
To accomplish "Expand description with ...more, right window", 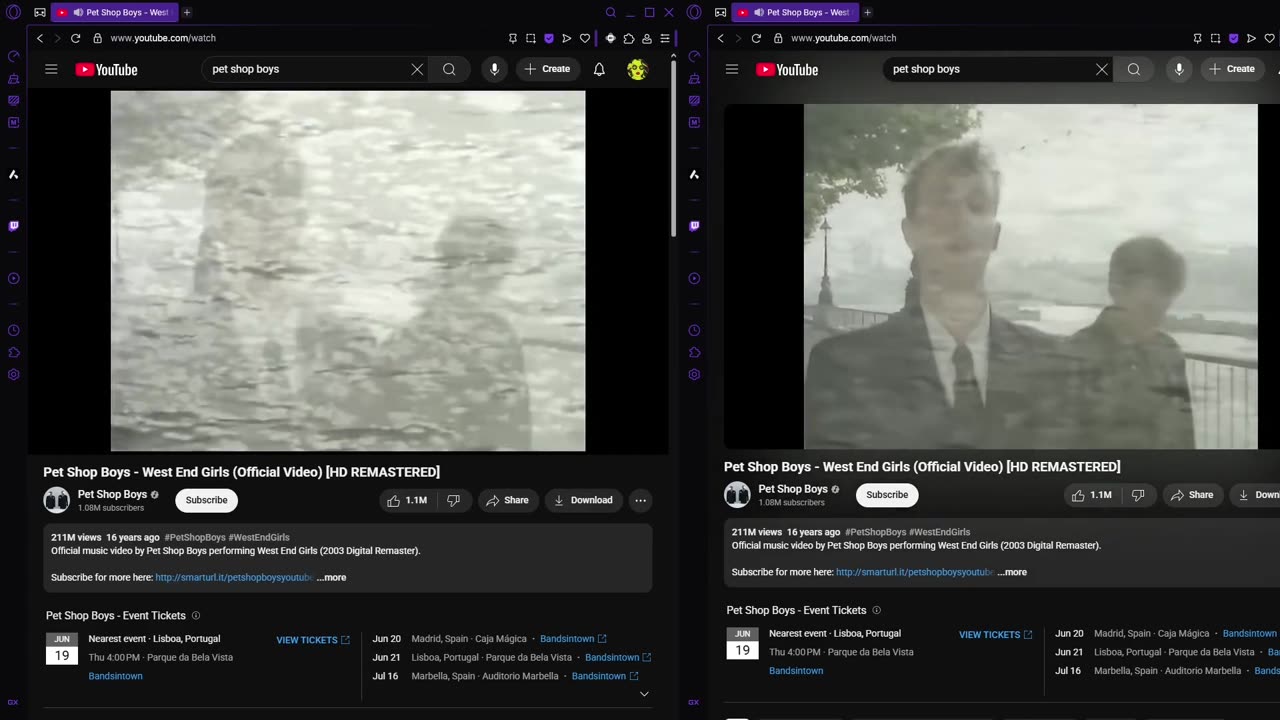I will click(x=1012, y=572).
